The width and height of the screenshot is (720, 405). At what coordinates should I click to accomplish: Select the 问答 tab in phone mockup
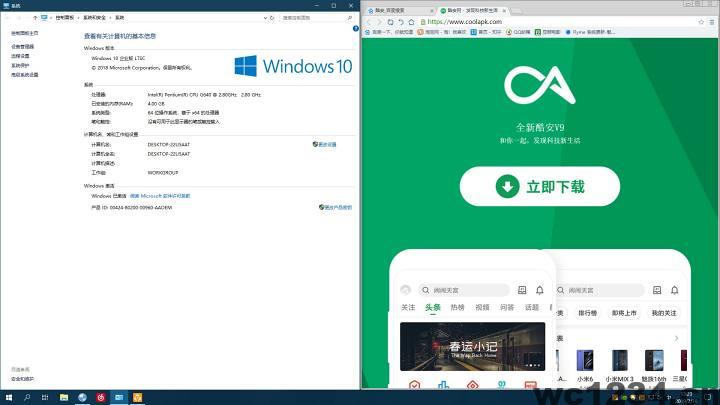coord(507,308)
